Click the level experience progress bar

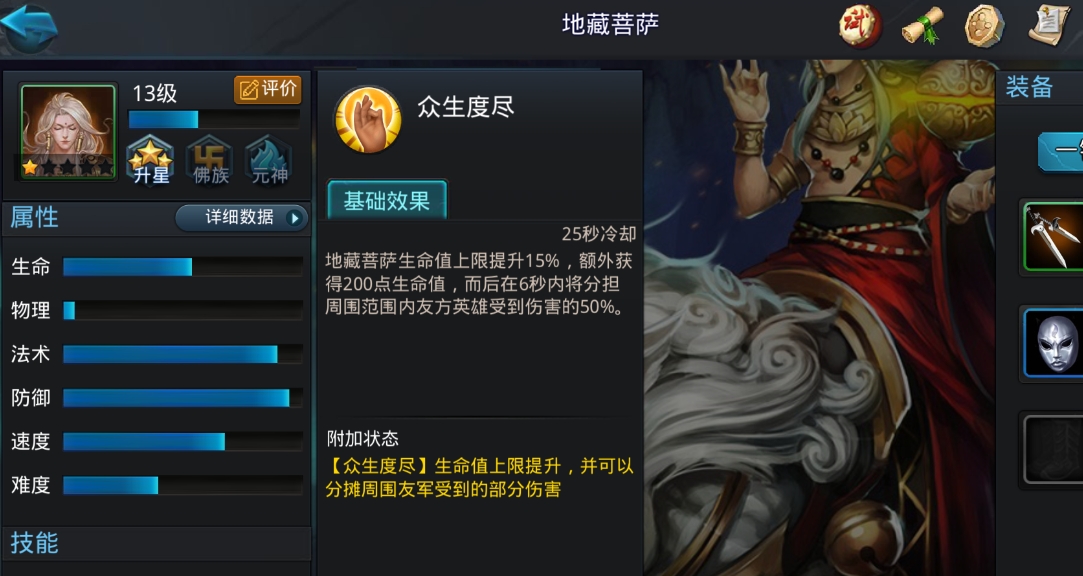[214, 119]
